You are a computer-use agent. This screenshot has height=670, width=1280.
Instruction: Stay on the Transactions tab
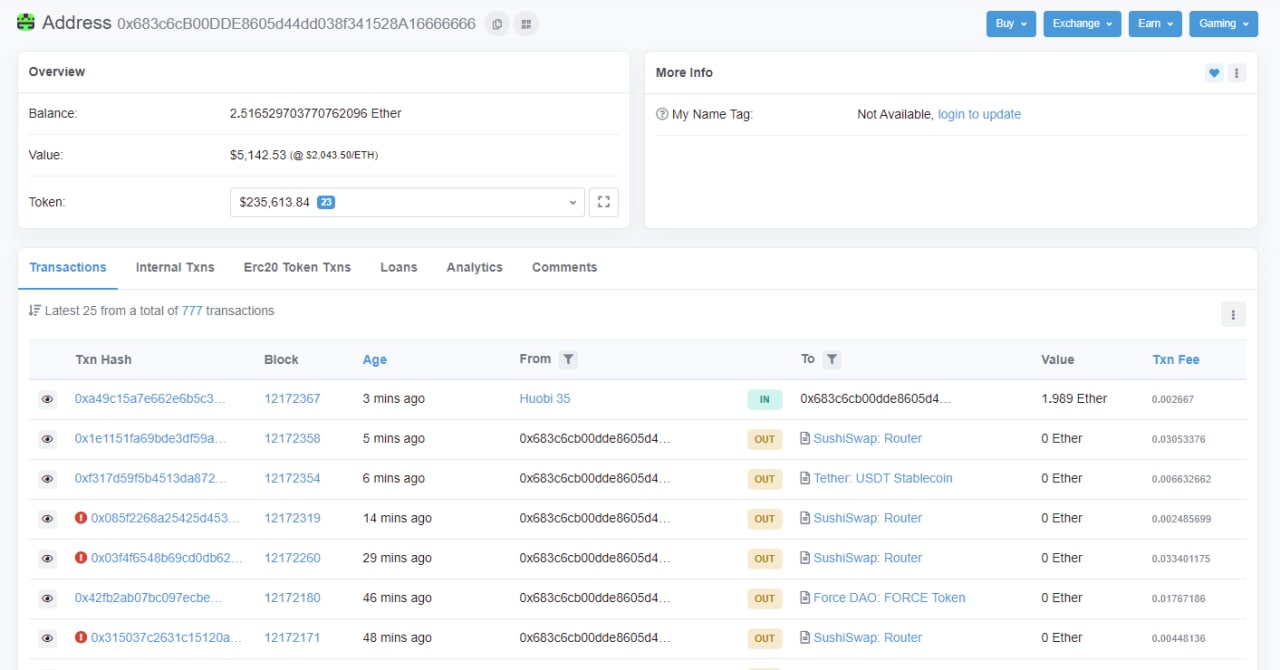[68, 267]
